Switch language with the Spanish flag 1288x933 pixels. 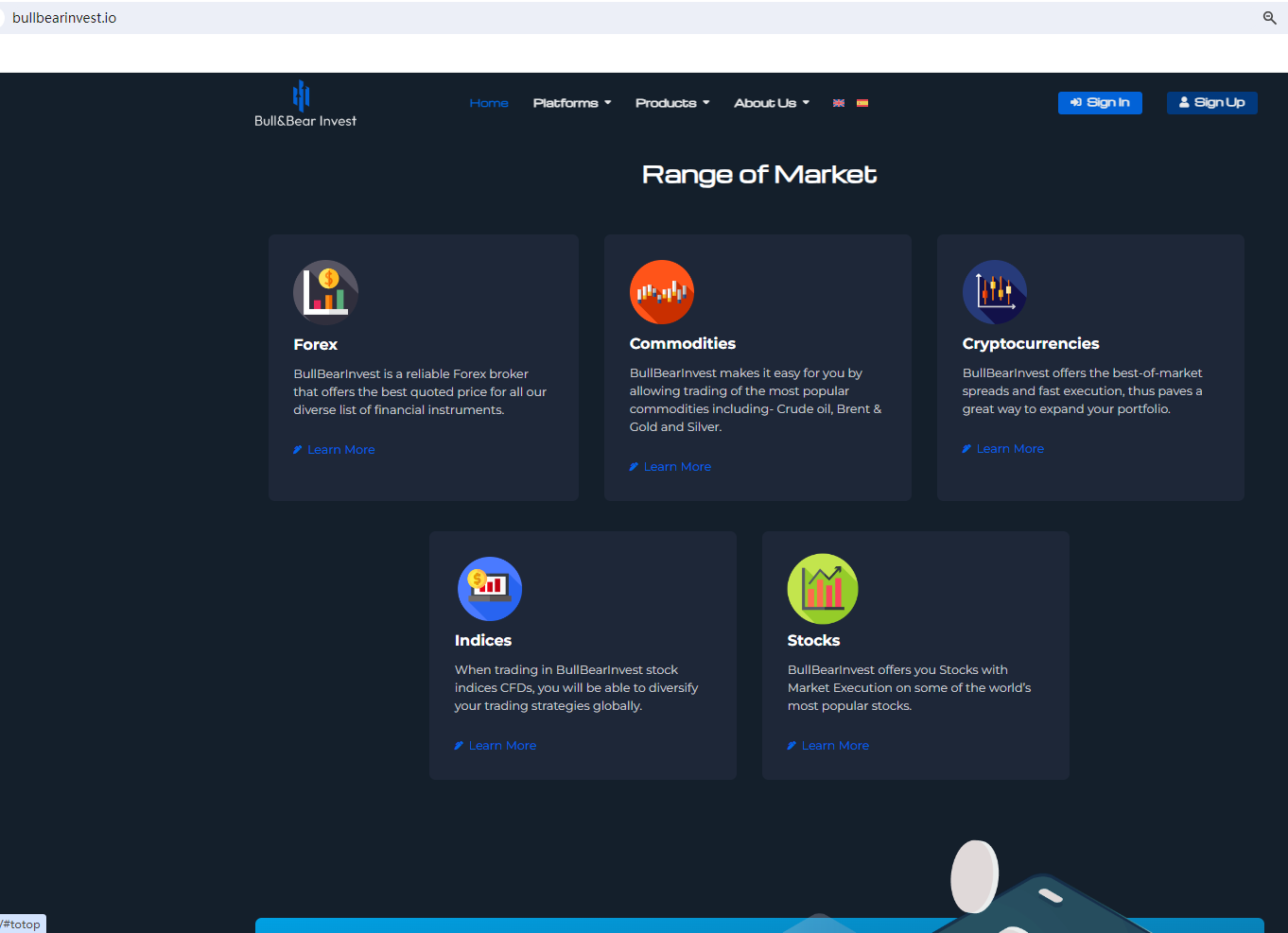[x=862, y=103]
